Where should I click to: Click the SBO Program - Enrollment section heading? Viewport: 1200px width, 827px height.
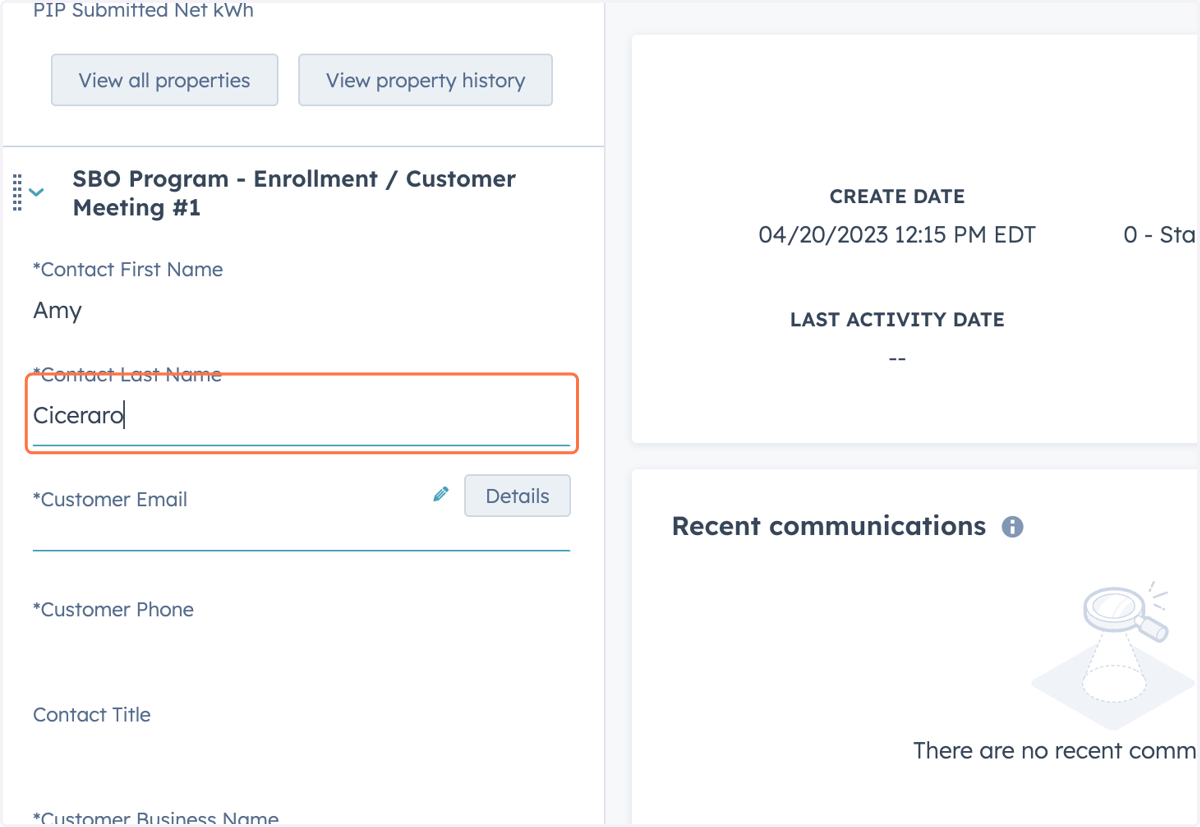[294, 193]
